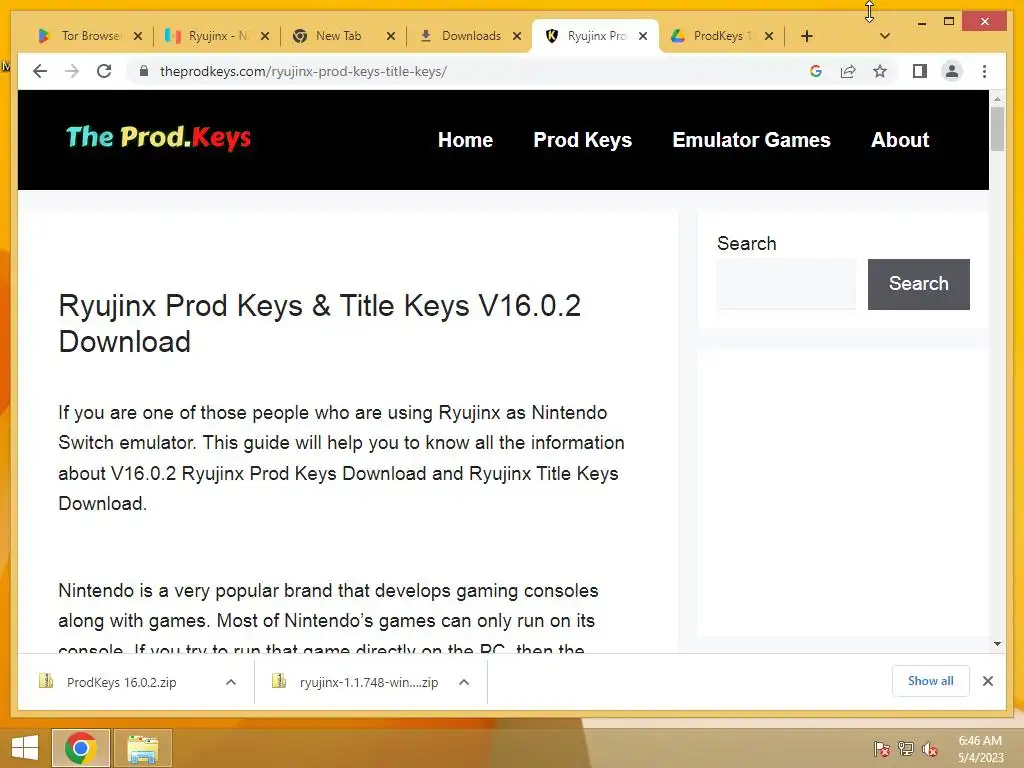
Task: Open Chrome's three-dot menu
Action: pyautogui.click(x=984, y=71)
